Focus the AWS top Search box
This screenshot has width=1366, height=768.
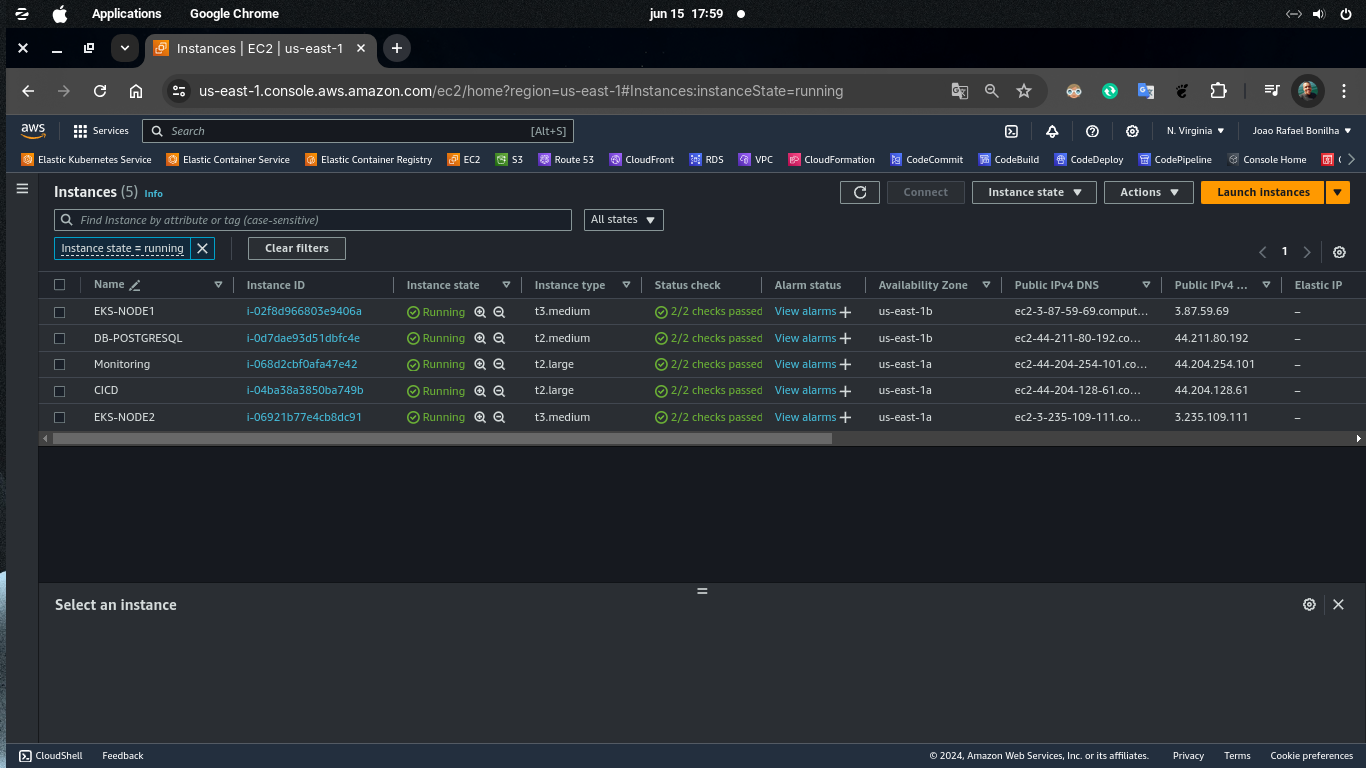pyautogui.click(x=358, y=131)
